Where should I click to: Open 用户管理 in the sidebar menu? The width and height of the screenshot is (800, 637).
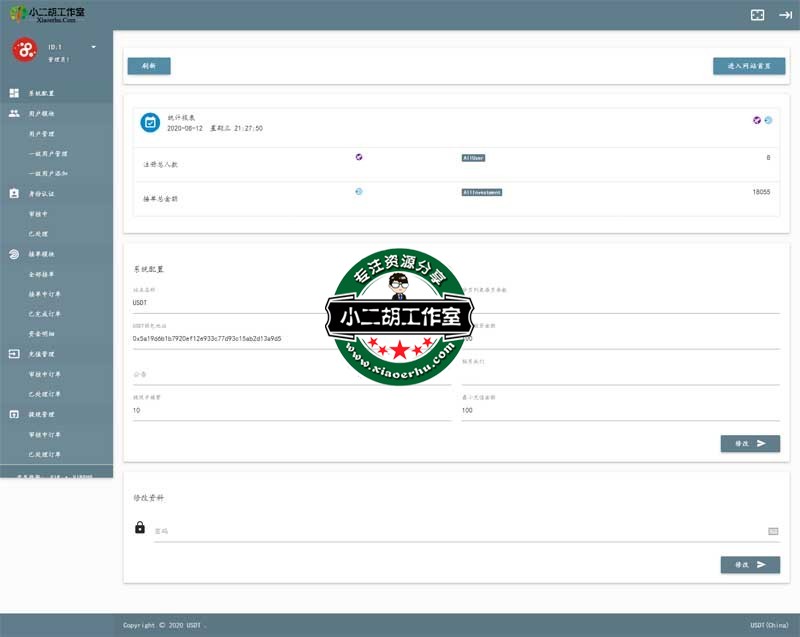(x=42, y=133)
